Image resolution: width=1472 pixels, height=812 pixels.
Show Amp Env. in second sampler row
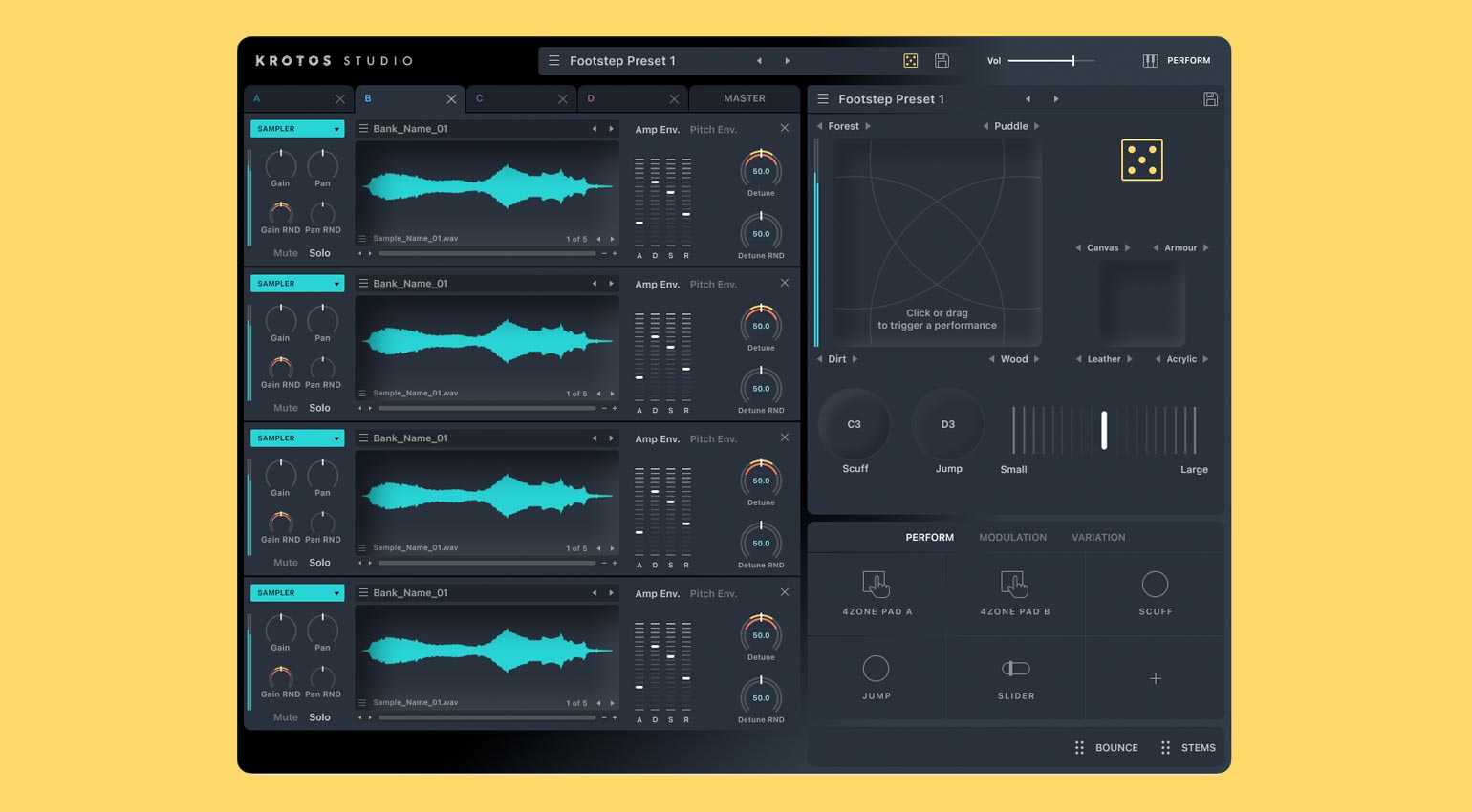point(658,285)
